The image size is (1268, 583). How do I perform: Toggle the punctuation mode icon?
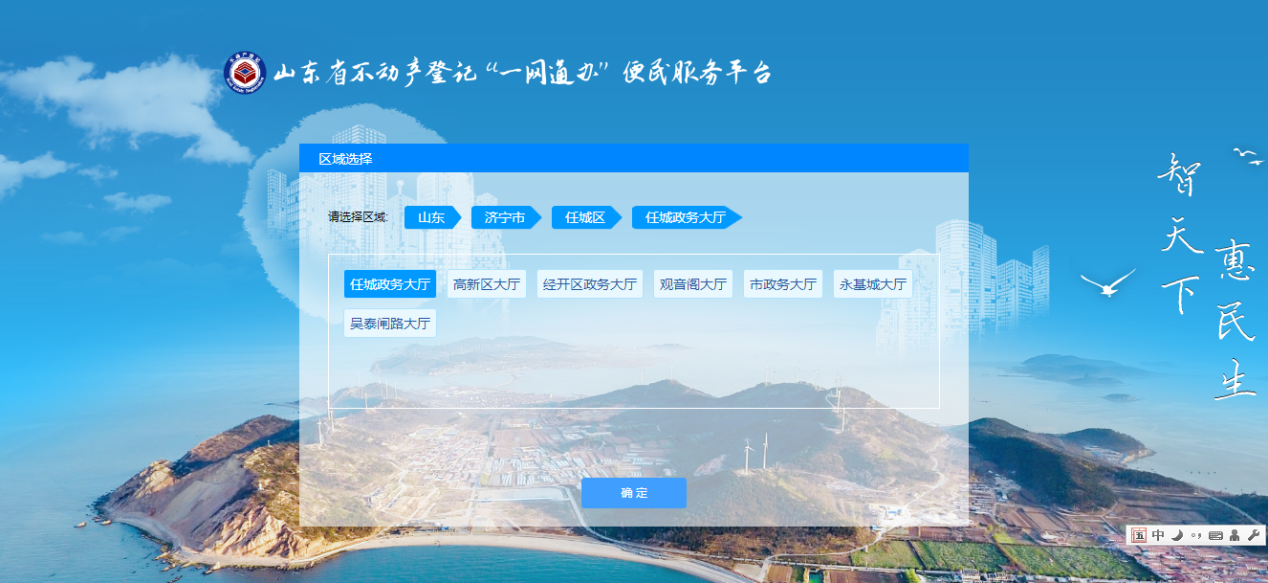coord(1196,535)
